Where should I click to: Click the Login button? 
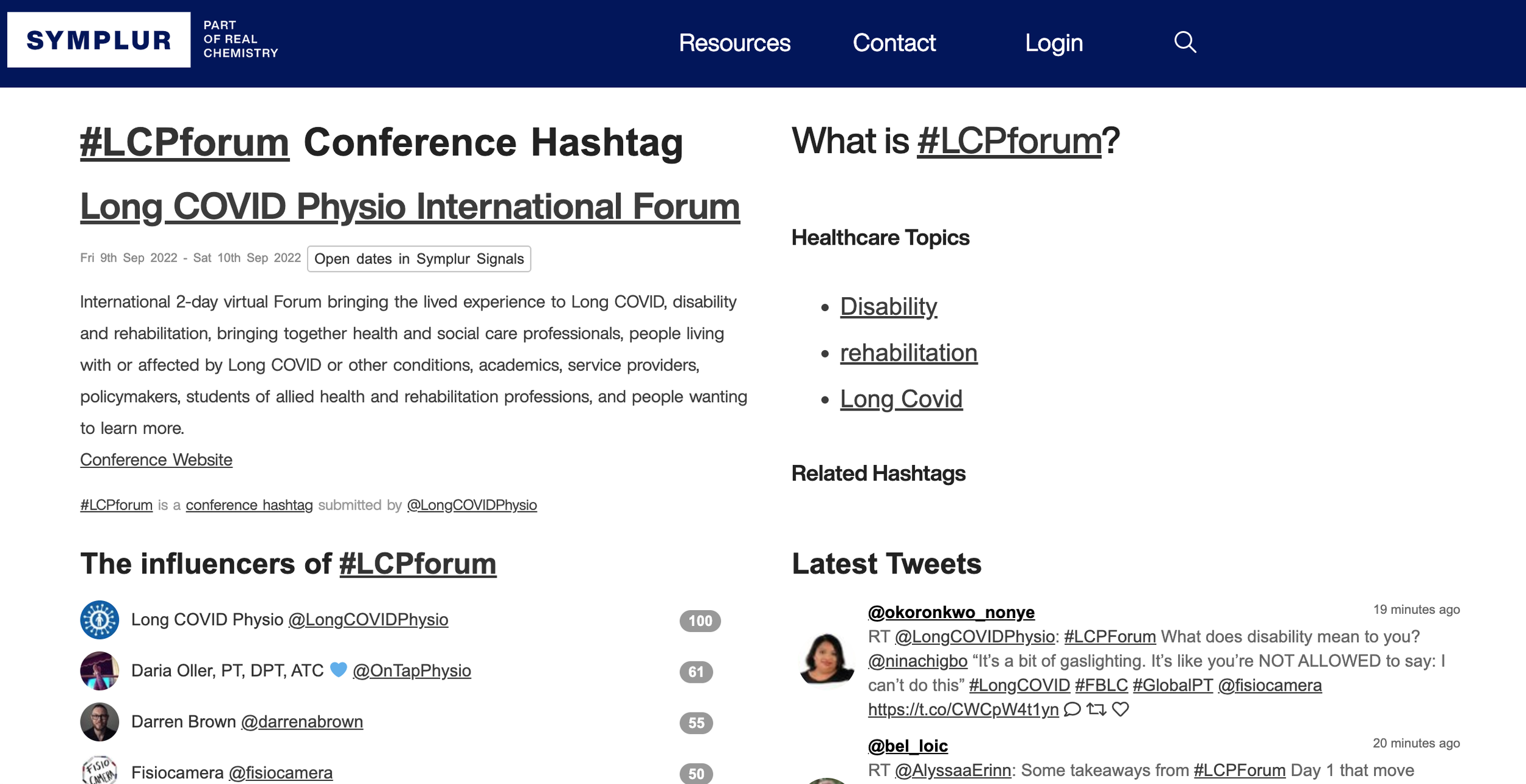coord(1053,41)
